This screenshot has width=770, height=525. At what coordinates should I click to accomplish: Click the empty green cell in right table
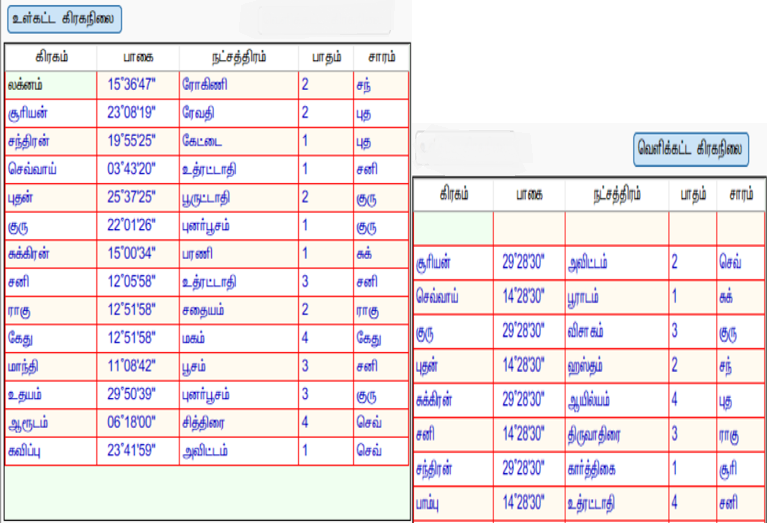click(x=452, y=227)
